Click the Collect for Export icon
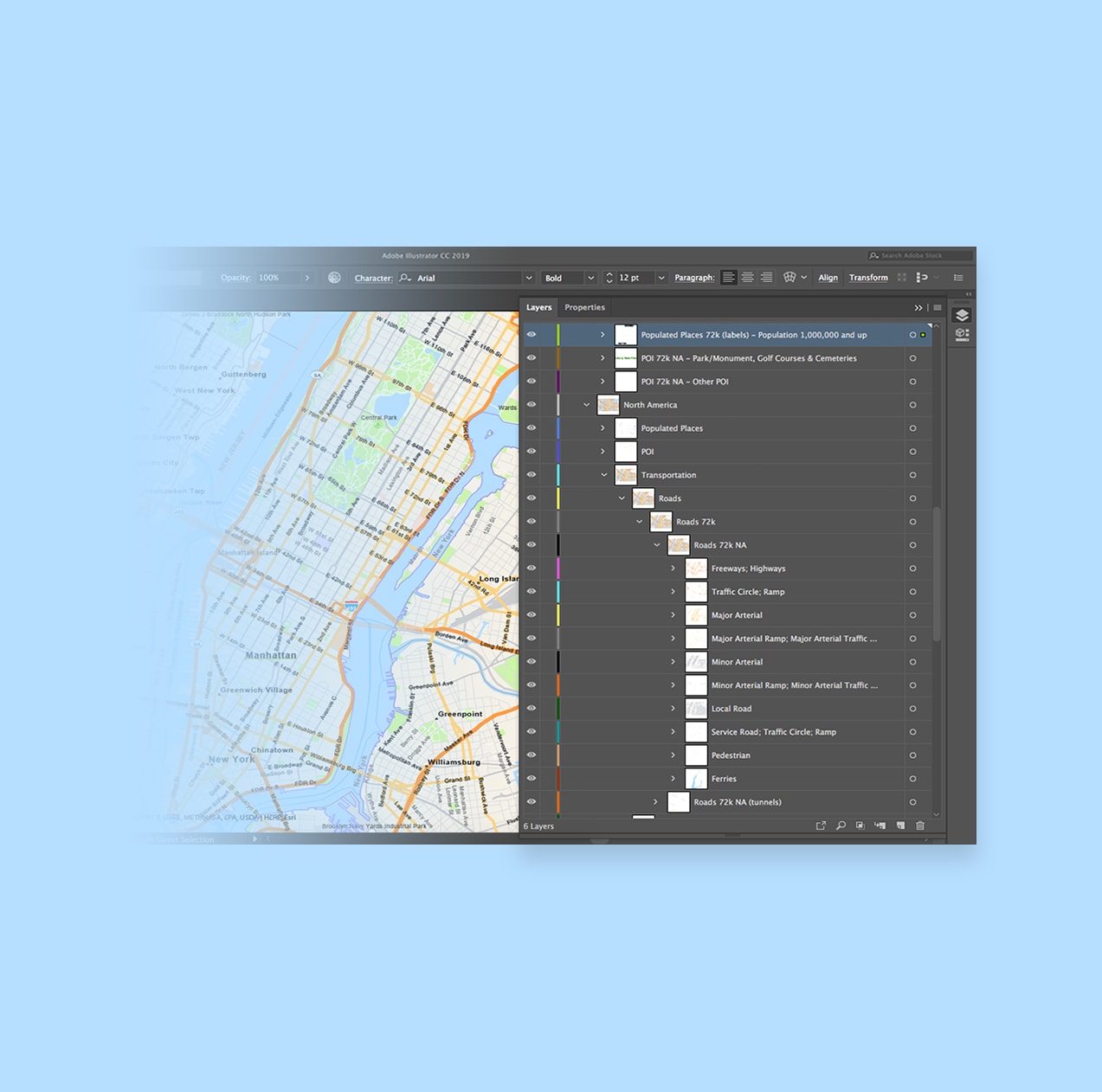Viewport: 1102px width, 1092px height. [821, 825]
